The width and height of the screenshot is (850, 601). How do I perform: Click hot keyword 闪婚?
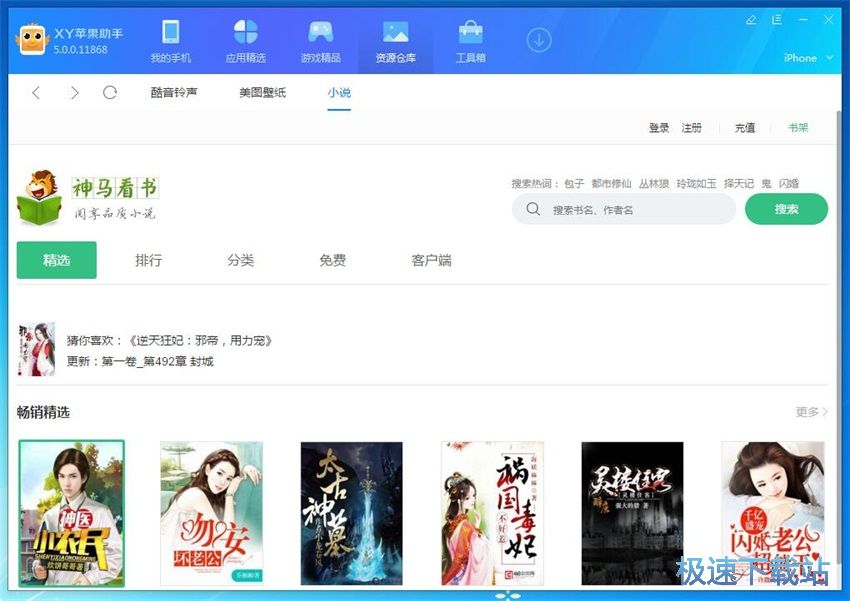[x=789, y=184]
